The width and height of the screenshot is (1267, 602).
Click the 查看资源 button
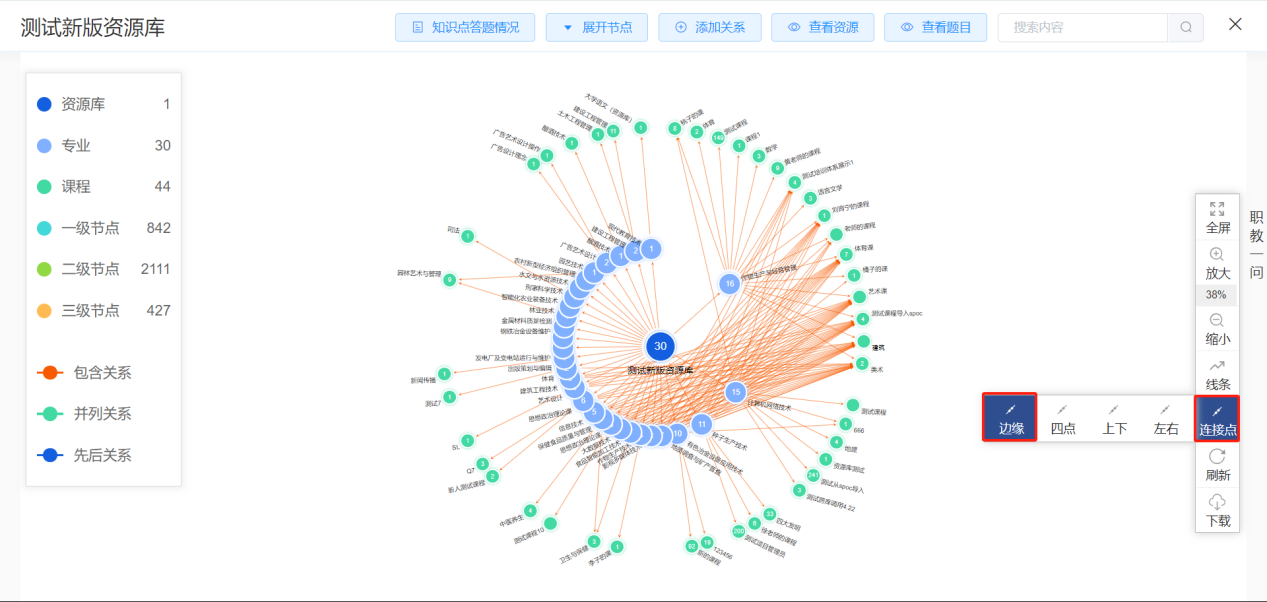pyautogui.click(x=822, y=27)
